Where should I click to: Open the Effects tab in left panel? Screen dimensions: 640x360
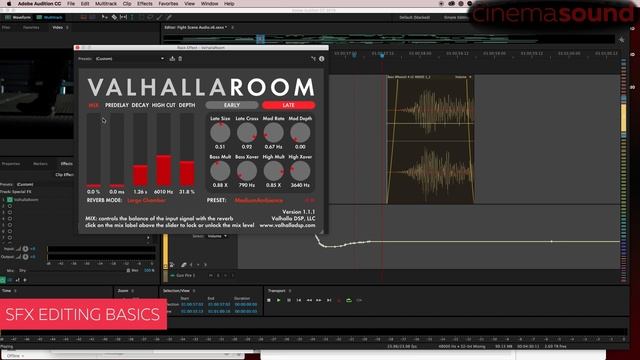pos(67,164)
